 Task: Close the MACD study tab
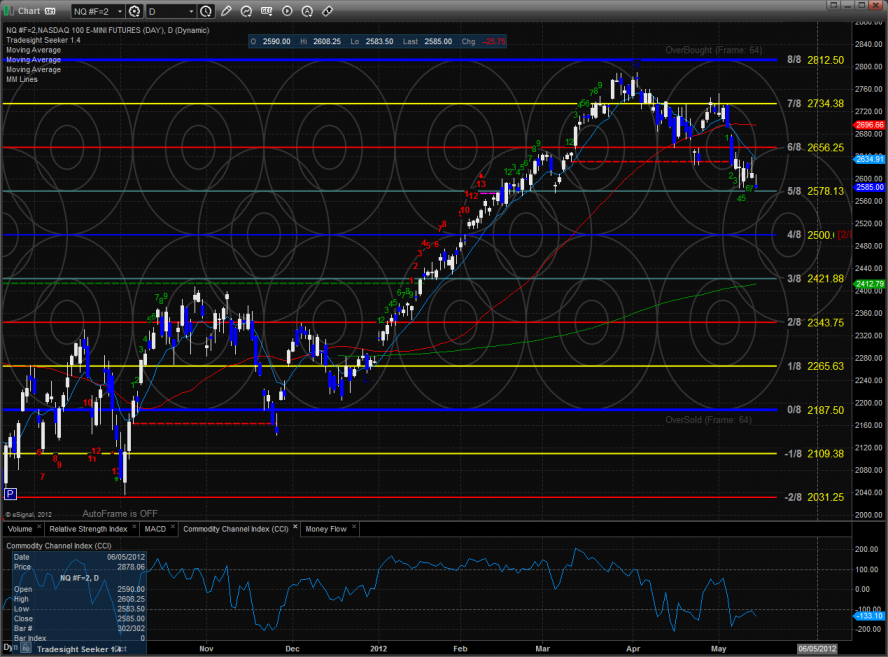point(172,528)
